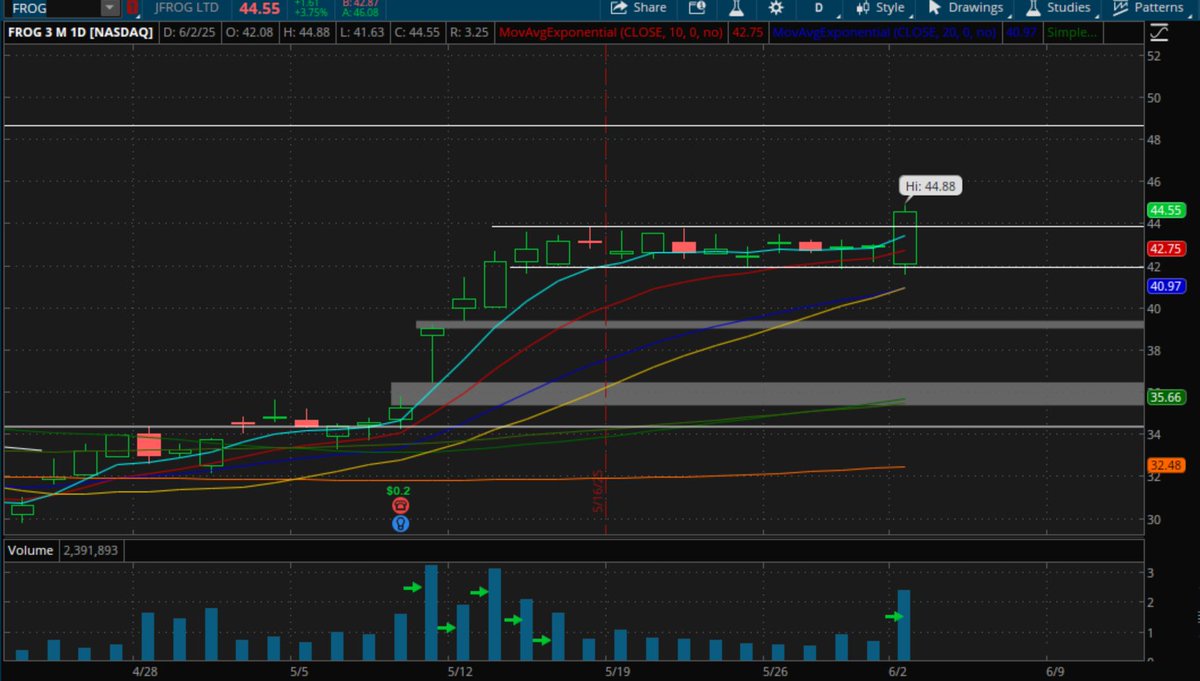Click the 5/26 date on time axis
Image resolution: width=1200 pixels, height=681 pixels.
click(x=776, y=672)
